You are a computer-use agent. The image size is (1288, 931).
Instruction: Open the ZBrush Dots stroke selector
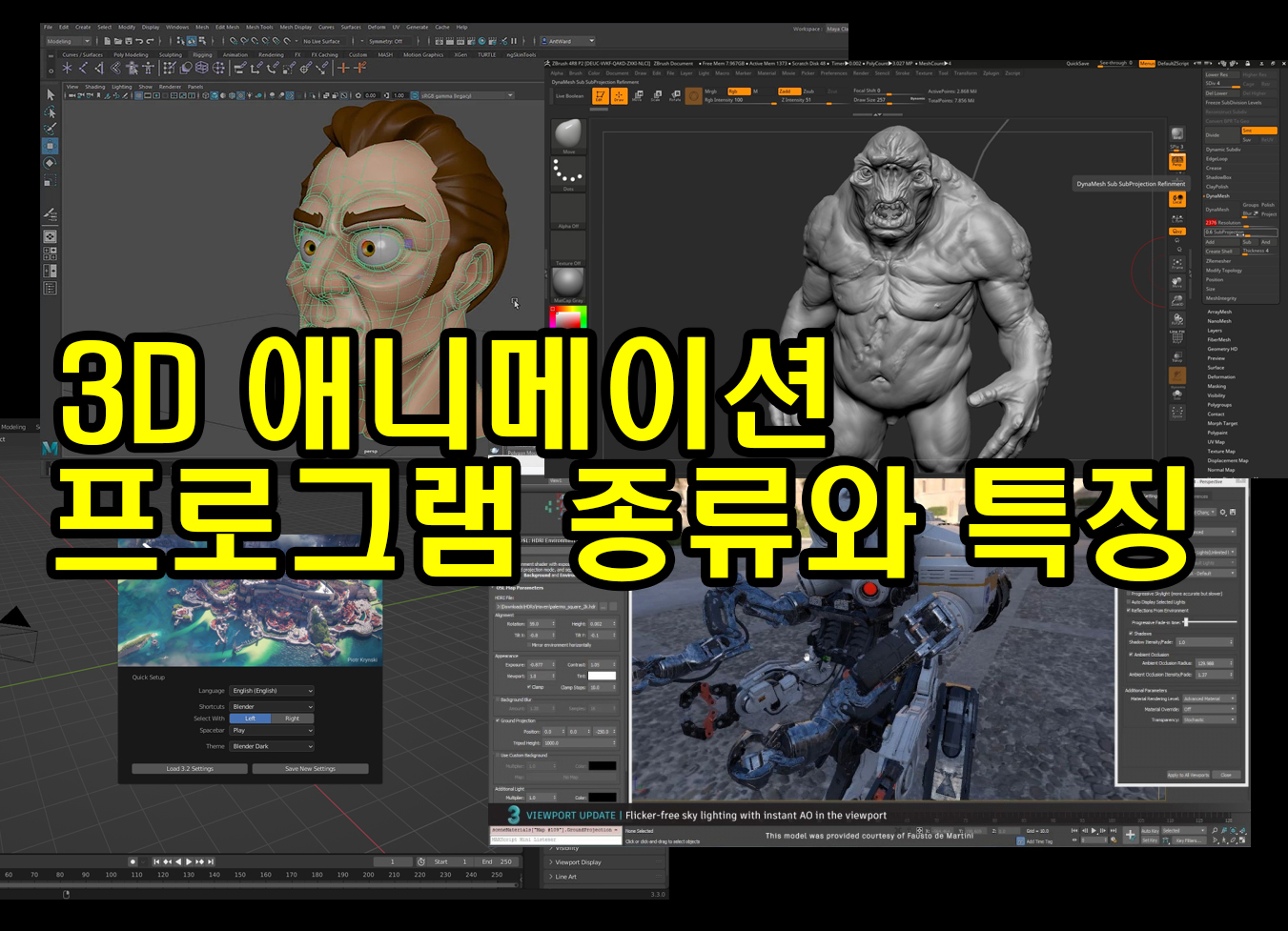(568, 173)
